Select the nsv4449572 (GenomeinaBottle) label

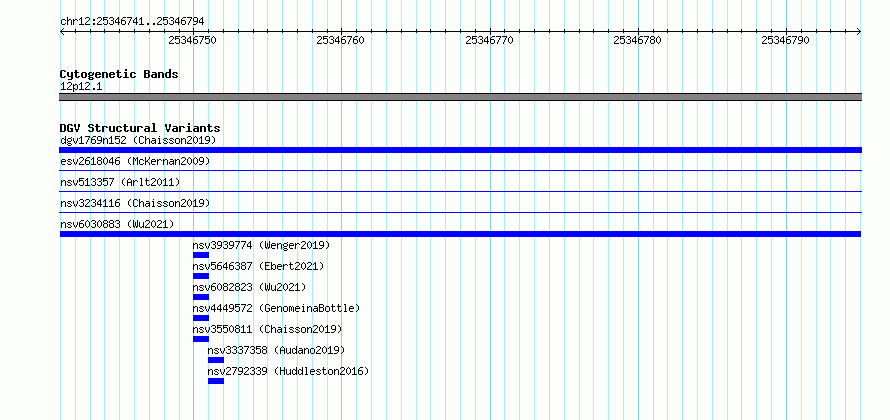point(276,308)
